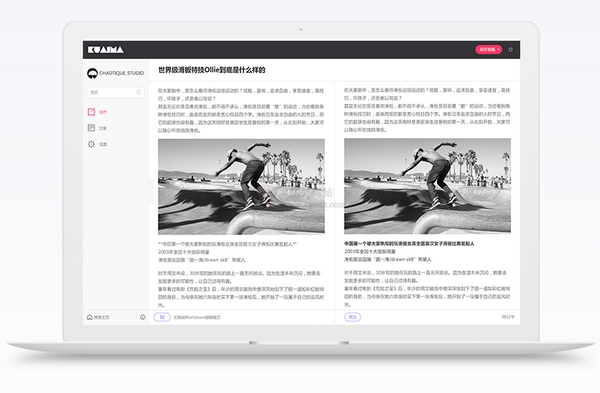600x393 pixels.
Task: Click the asterisk-wrapped bold line in editor
Action: point(227,244)
